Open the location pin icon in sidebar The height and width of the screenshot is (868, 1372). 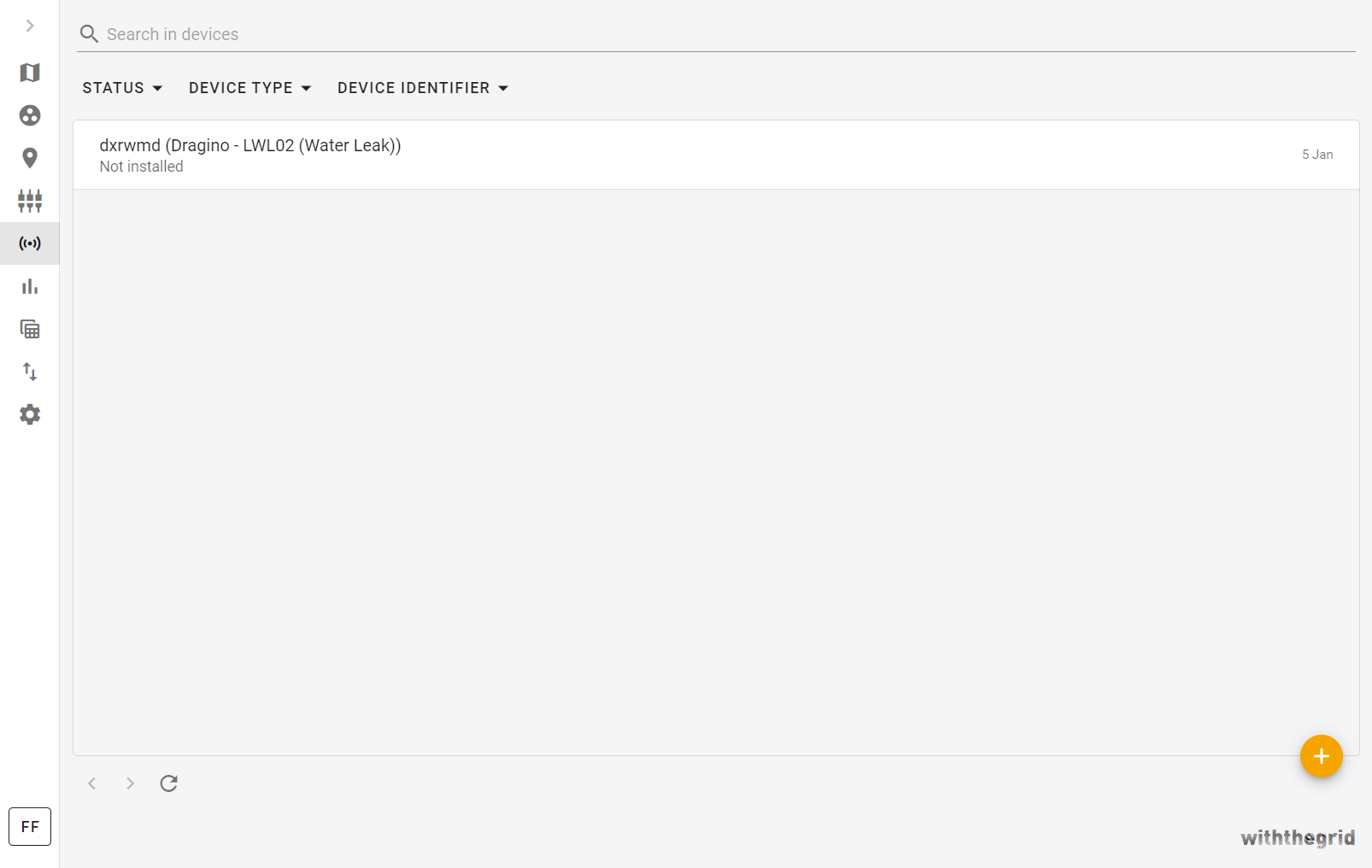click(x=30, y=158)
